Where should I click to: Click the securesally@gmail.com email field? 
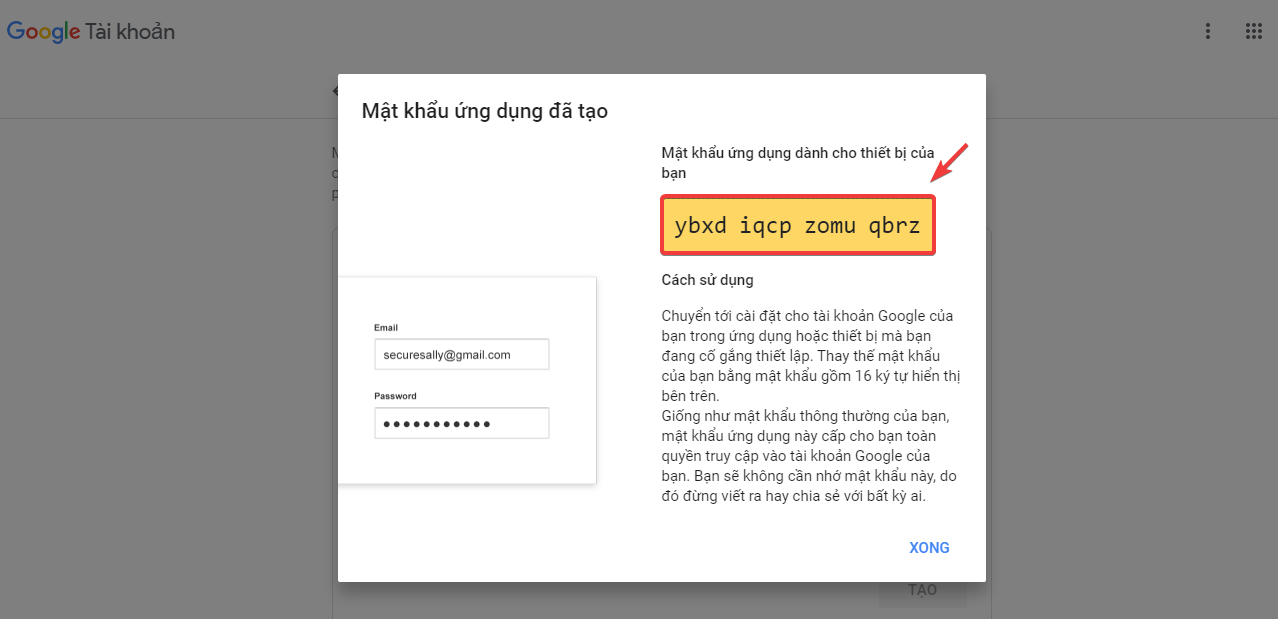coord(461,355)
